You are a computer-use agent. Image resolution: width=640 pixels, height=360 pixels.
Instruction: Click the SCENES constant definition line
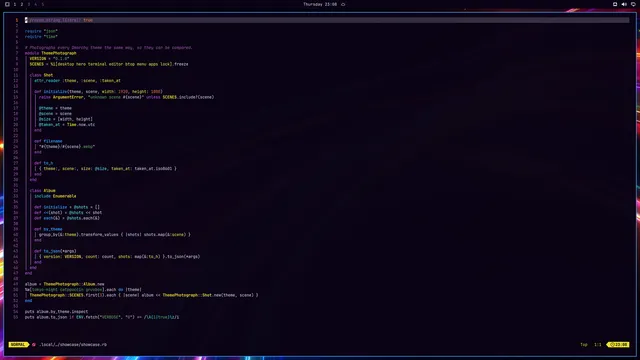coord(109,64)
